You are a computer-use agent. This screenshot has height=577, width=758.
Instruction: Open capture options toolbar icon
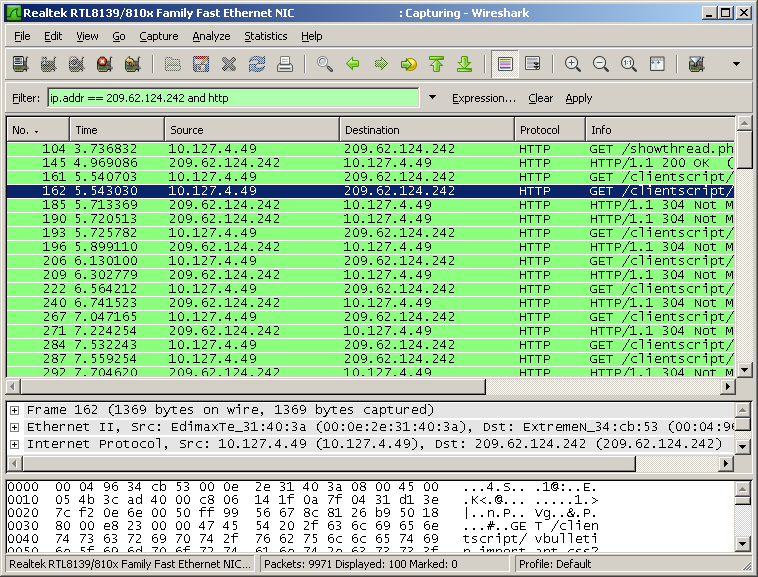click(x=48, y=64)
